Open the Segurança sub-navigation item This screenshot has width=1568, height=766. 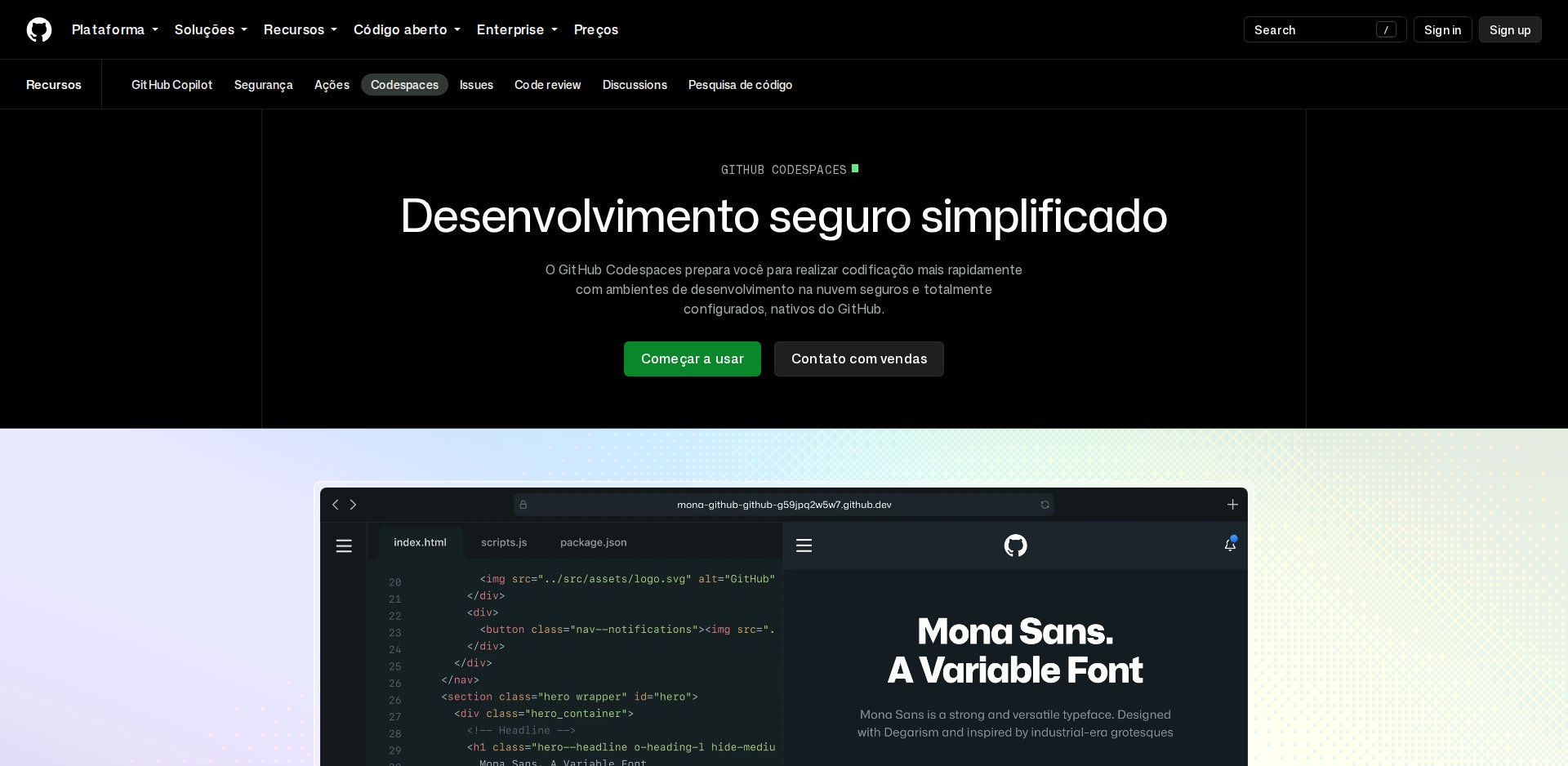click(x=263, y=85)
